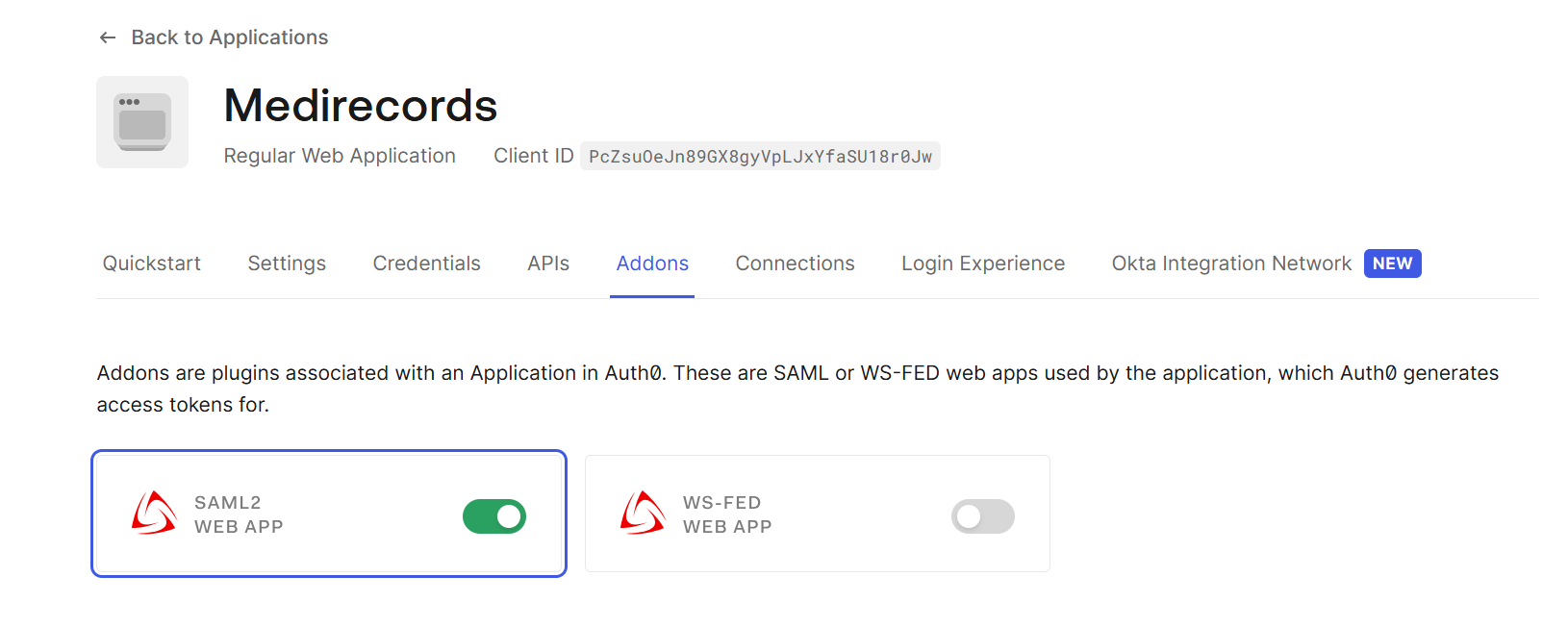Click the Client ID value field
This screenshot has width=1568, height=627.
click(760, 157)
